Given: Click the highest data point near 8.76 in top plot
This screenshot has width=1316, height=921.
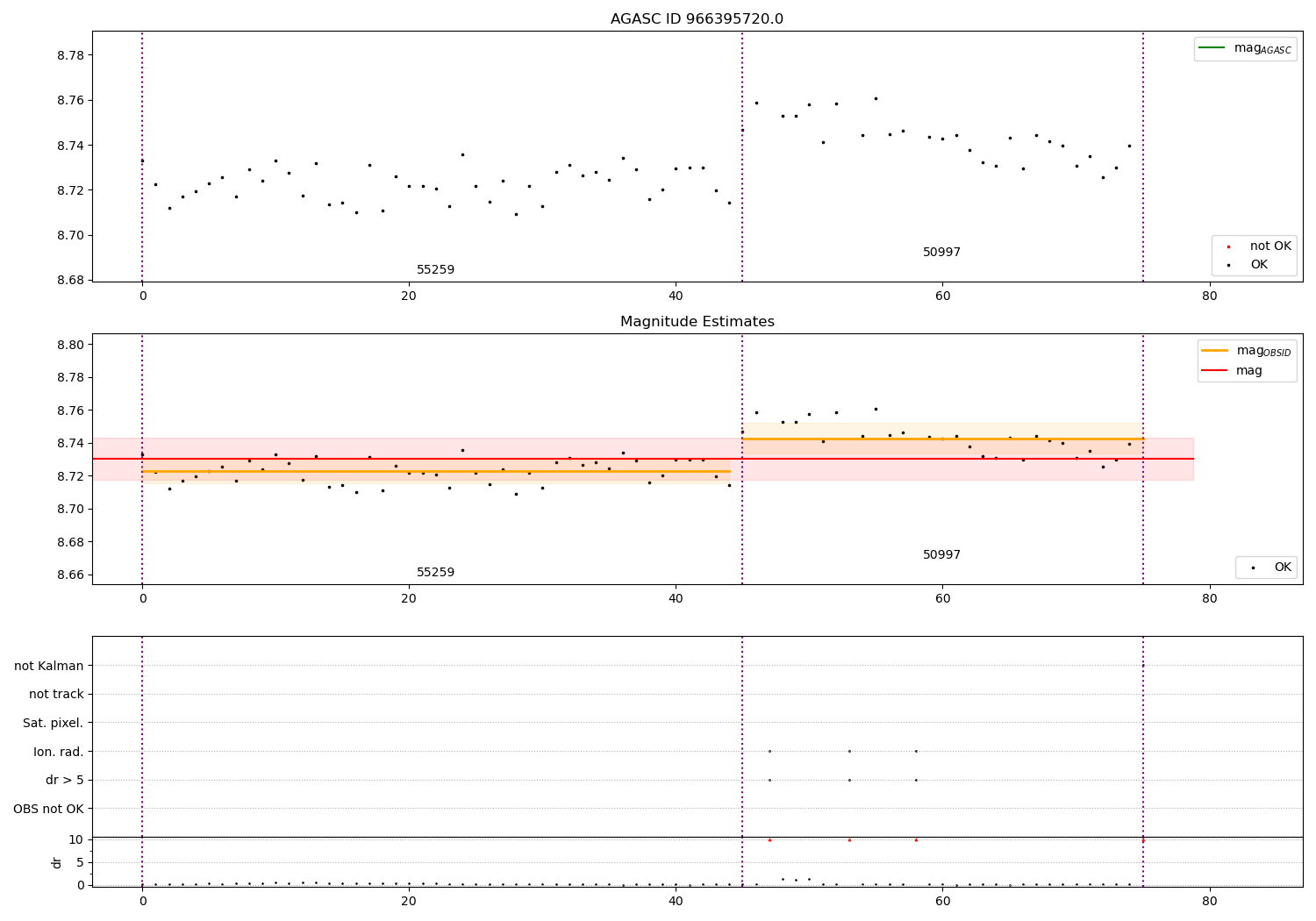Looking at the screenshot, I should coord(876,98).
